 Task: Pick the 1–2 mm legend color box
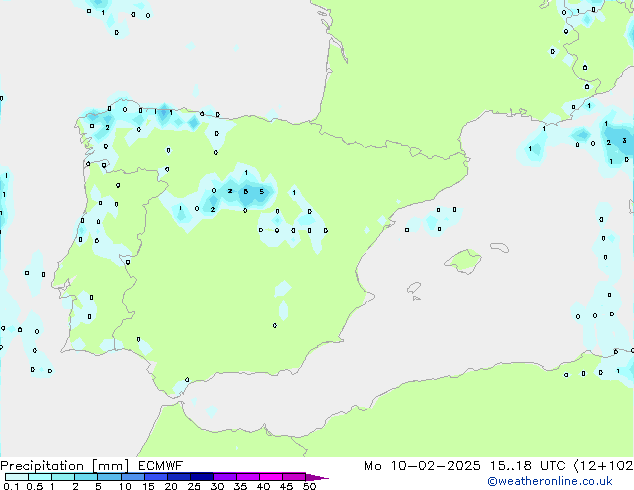(x=63, y=477)
